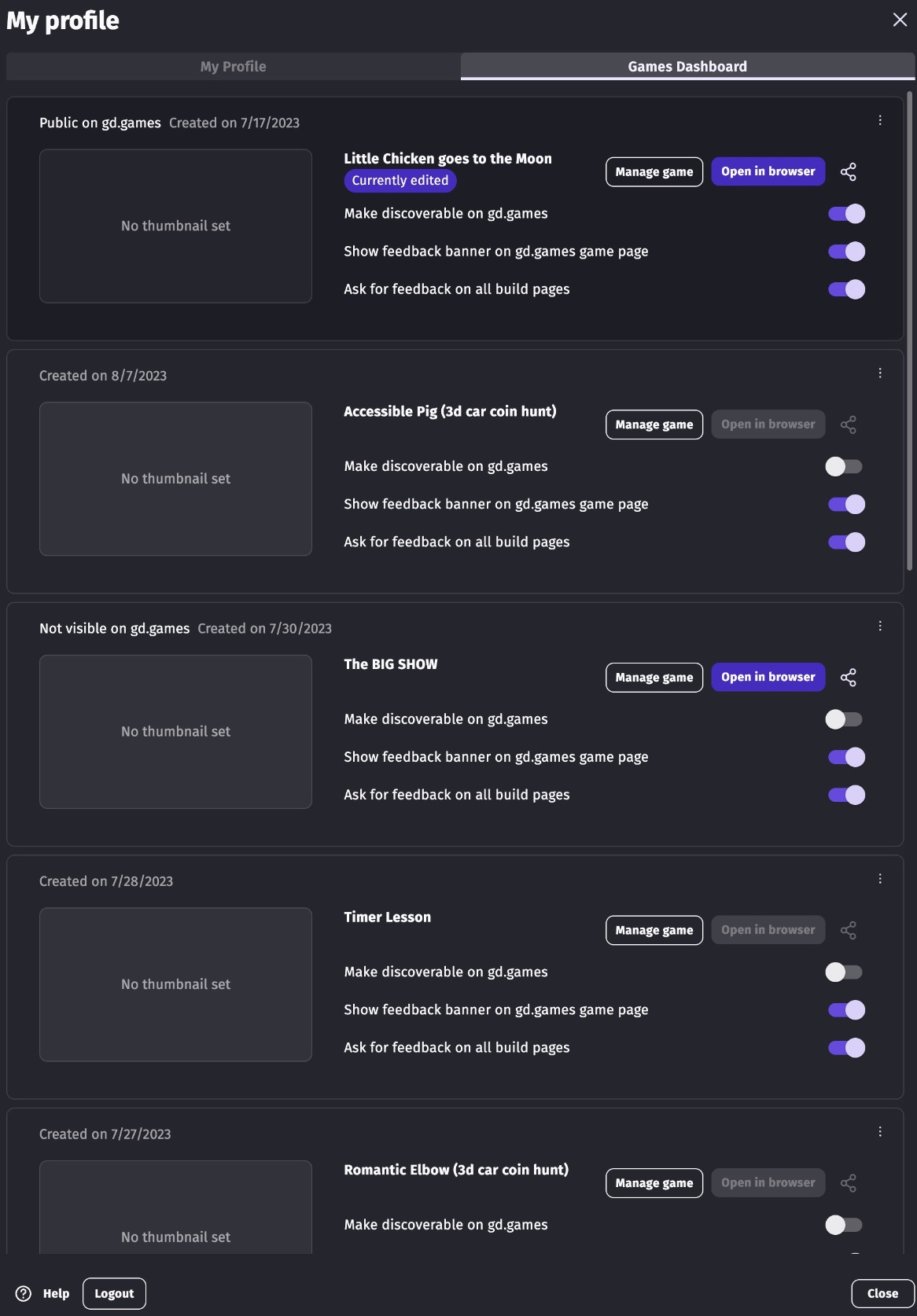Screen dimensions: 917x1316
Task: Open three-dot menu for Timer Lesson
Action: pyautogui.click(x=880, y=879)
